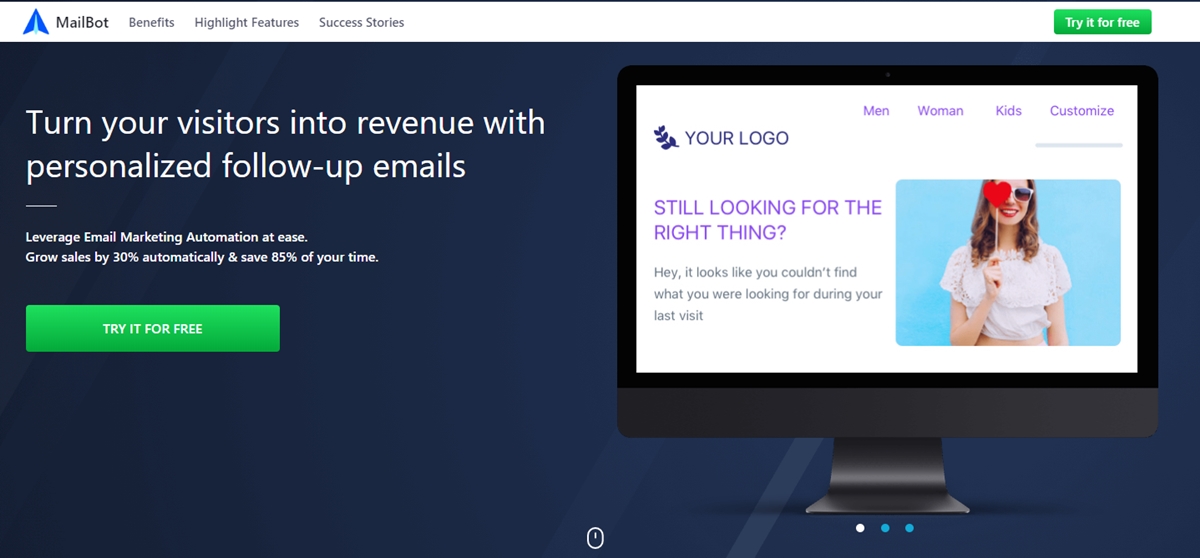1200x558 pixels.
Task: Click 'Men' in the email mockup
Action: 876,111
